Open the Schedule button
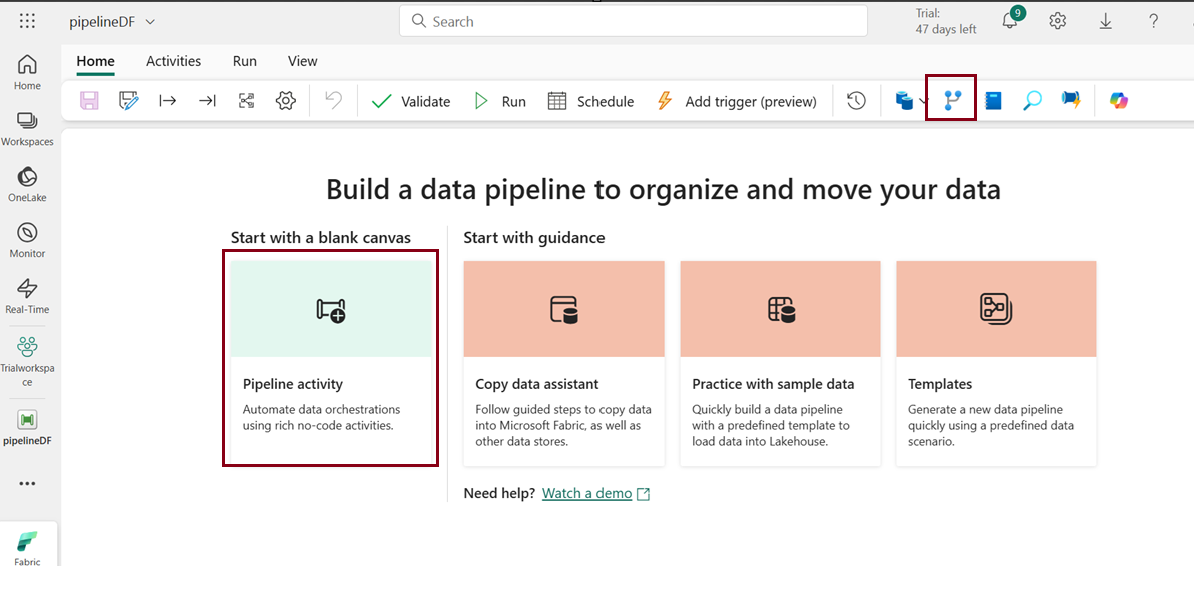 [x=591, y=101]
